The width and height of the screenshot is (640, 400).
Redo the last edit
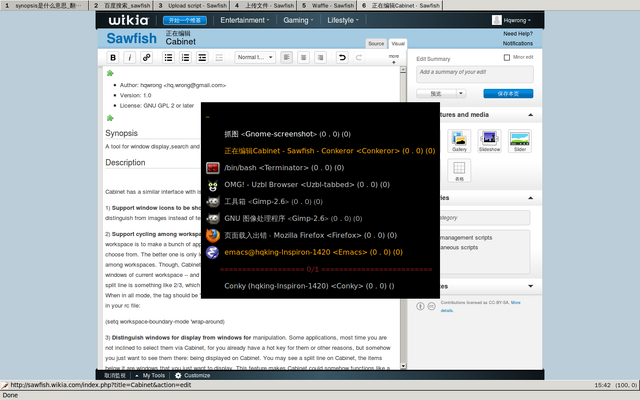tap(359, 58)
